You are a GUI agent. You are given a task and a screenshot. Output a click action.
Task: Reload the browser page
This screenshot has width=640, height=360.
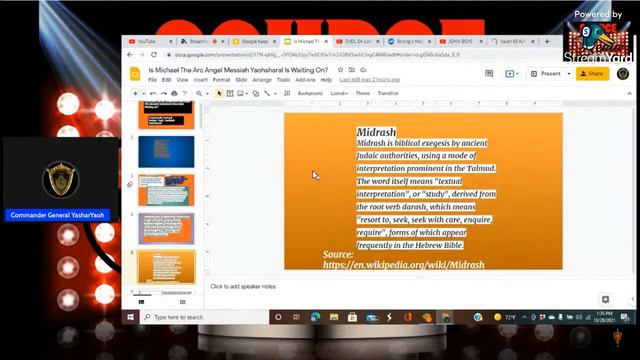(154, 55)
